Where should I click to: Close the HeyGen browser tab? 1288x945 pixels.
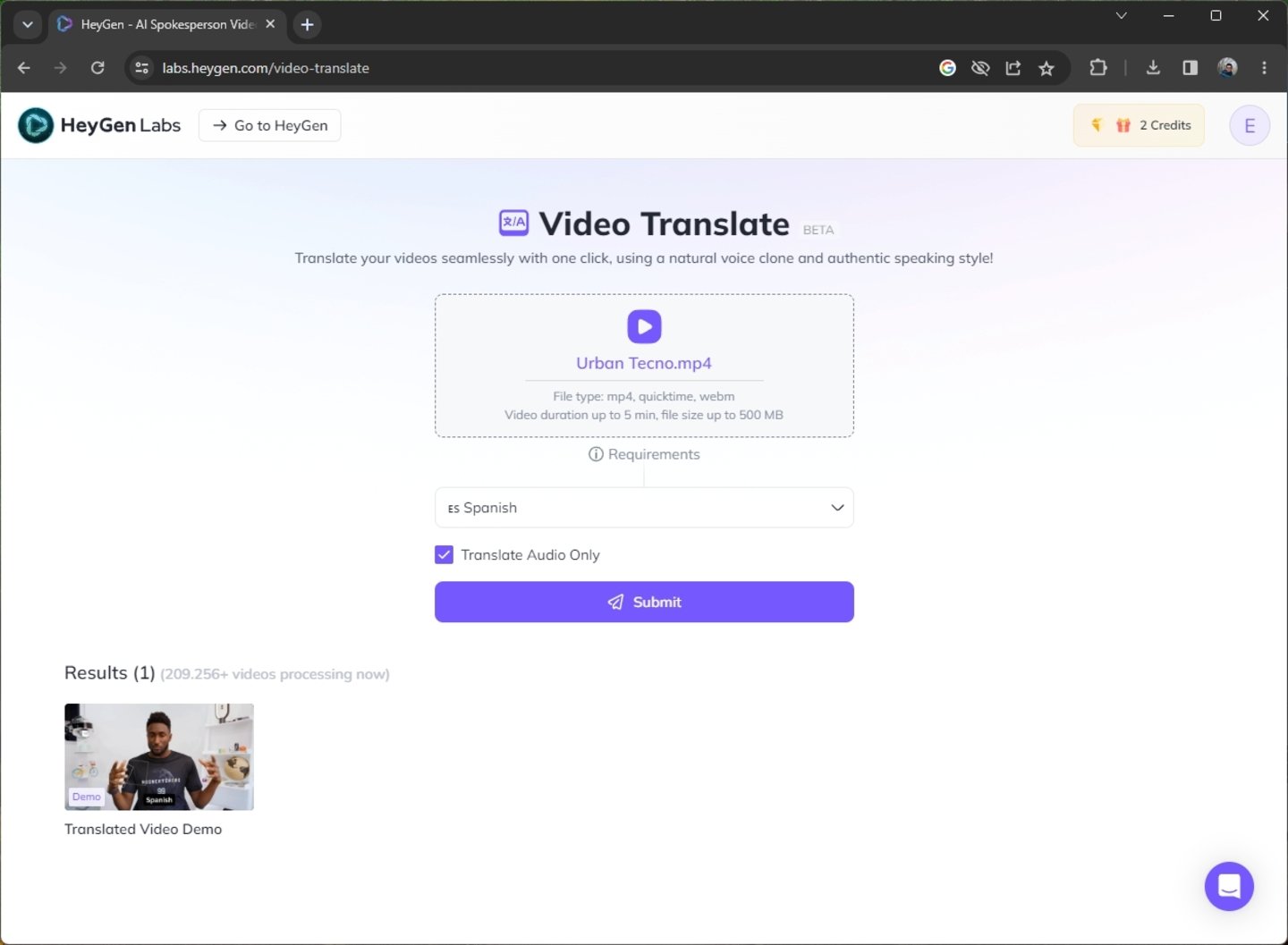pyautogui.click(x=270, y=24)
